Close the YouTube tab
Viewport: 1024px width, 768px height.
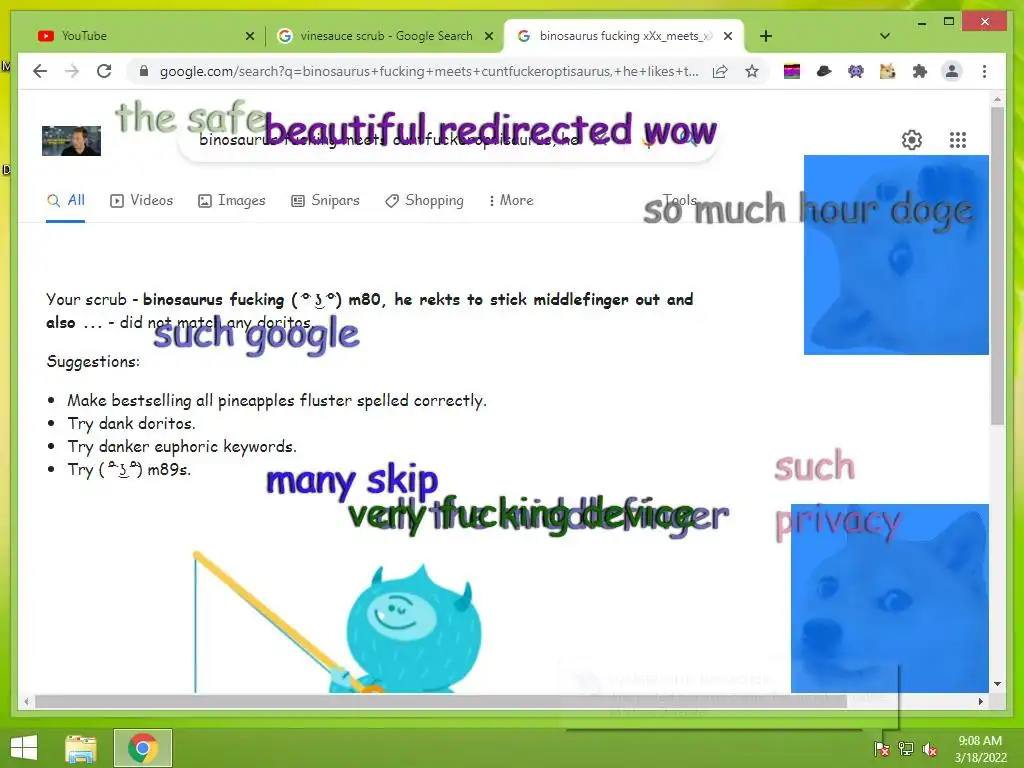[249, 36]
